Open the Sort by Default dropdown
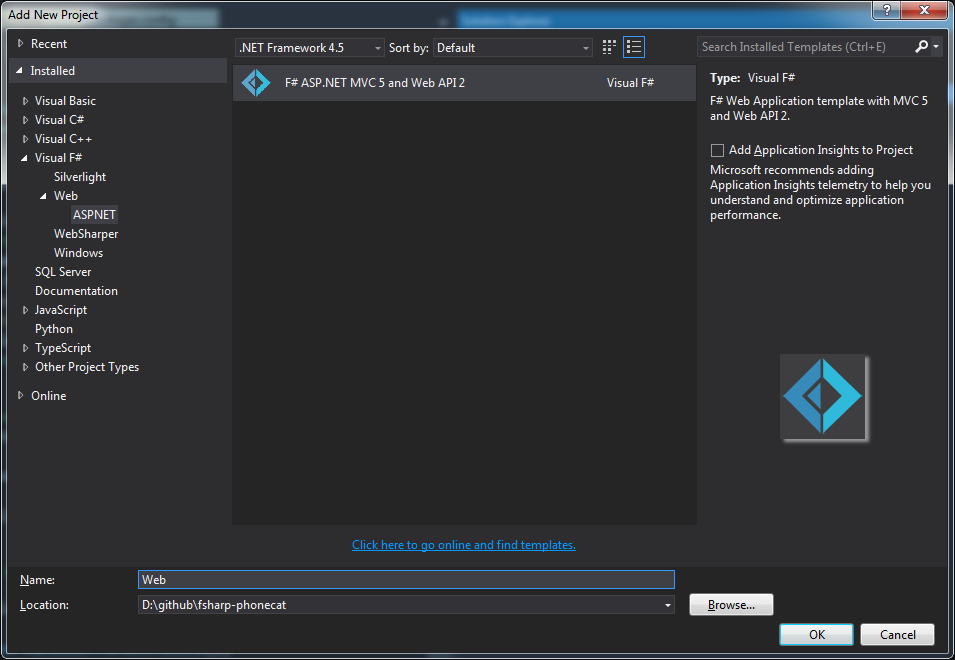Screen dimensions: 955x660 pyautogui.click(x=512, y=47)
